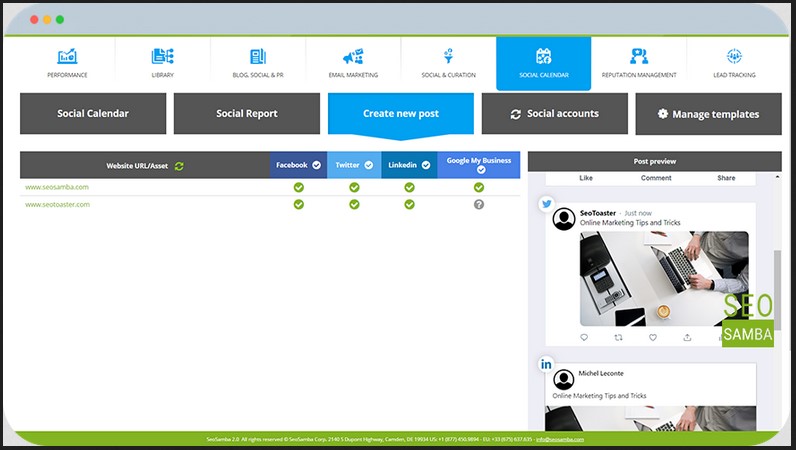The image size is (796, 450).
Task: Toggle Twitter check for www.seosamba.com
Action: (354, 187)
